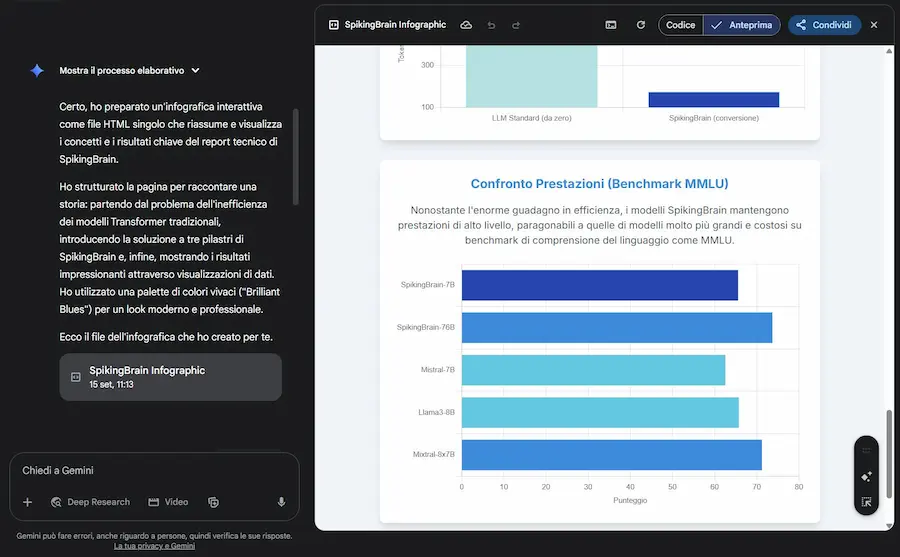The height and width of the screenshot is (557, 900).
Task: Click the sparkle AI edit icon
Action: [x=866, y=477]
